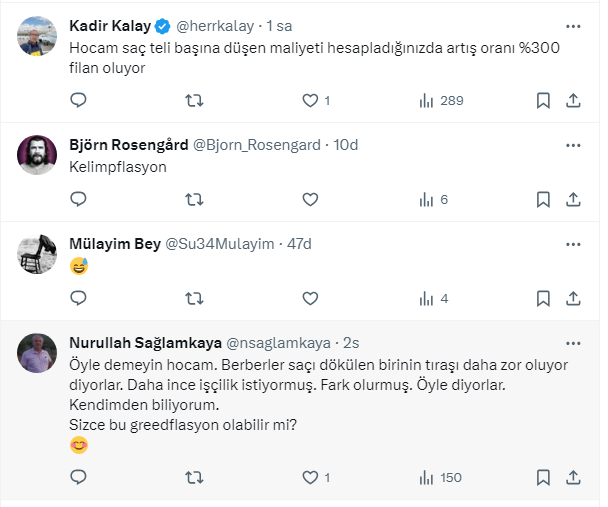This screenshot has width=608, height=507.
Task: Retweet Mülayim Bey's emoji tweet
Action: point(195,298)
